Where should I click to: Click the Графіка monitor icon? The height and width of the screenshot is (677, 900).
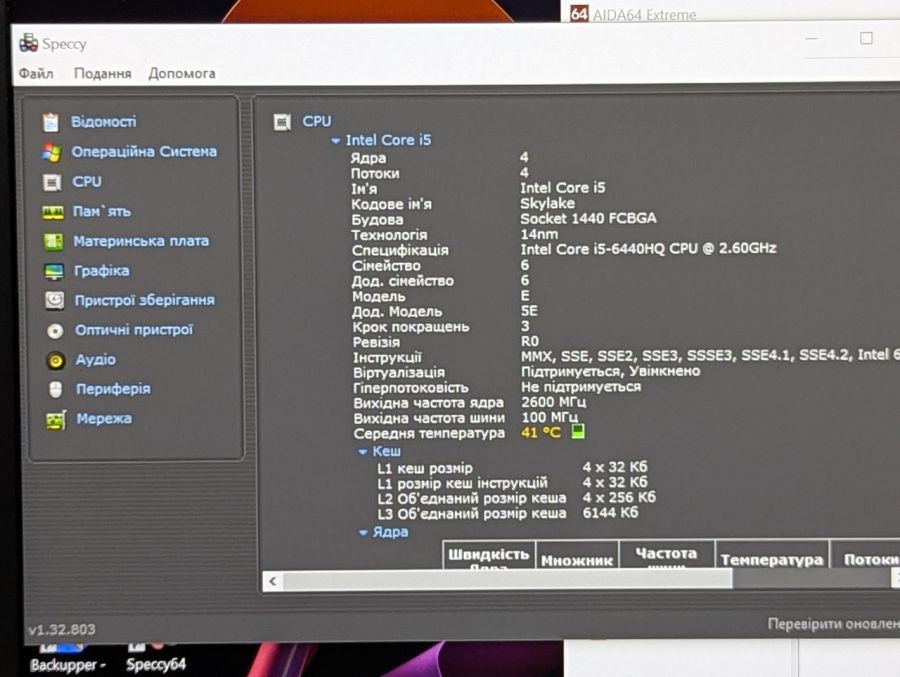point(54,271)
